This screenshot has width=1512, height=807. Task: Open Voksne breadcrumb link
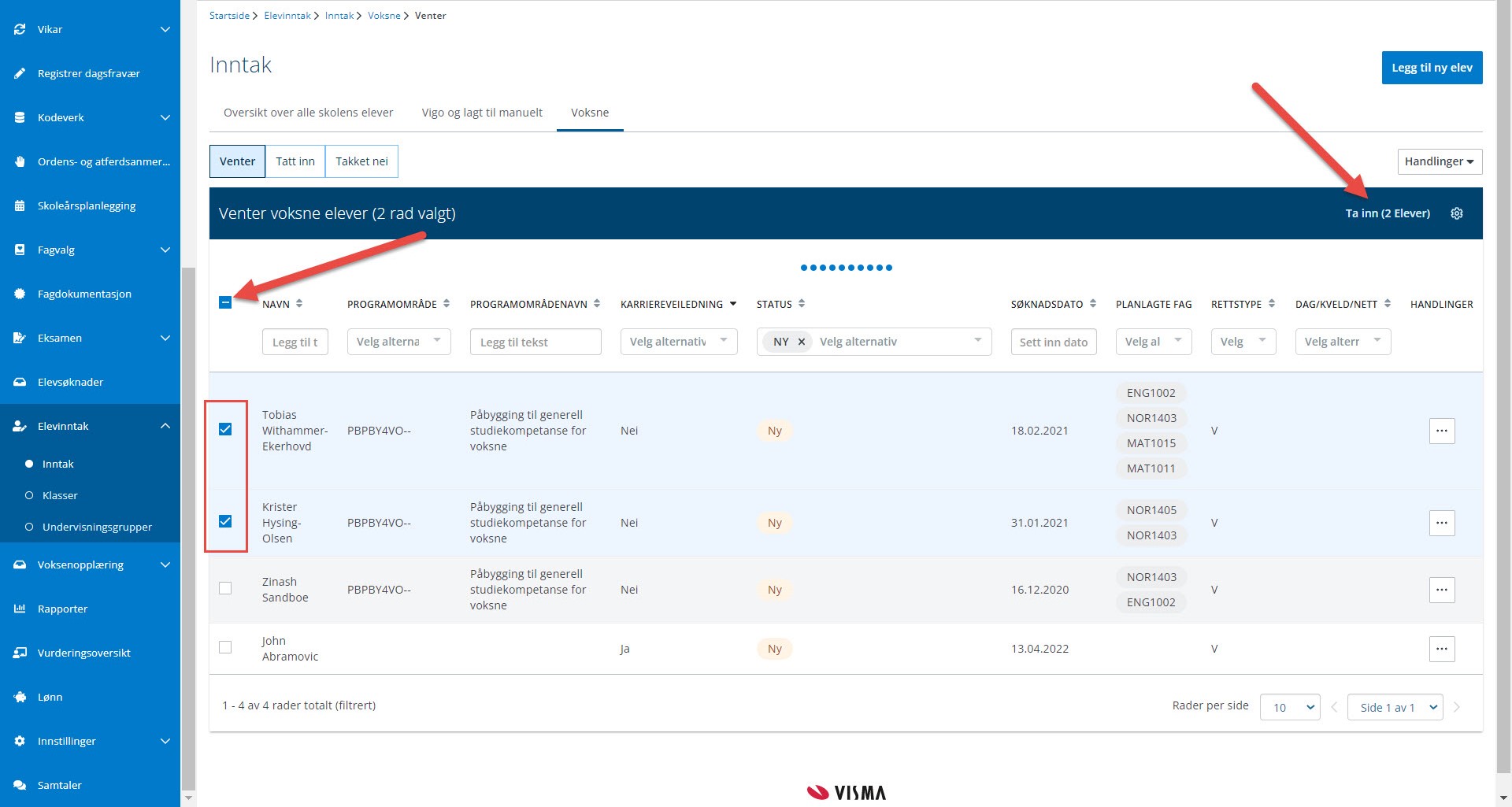coord(384,16)
